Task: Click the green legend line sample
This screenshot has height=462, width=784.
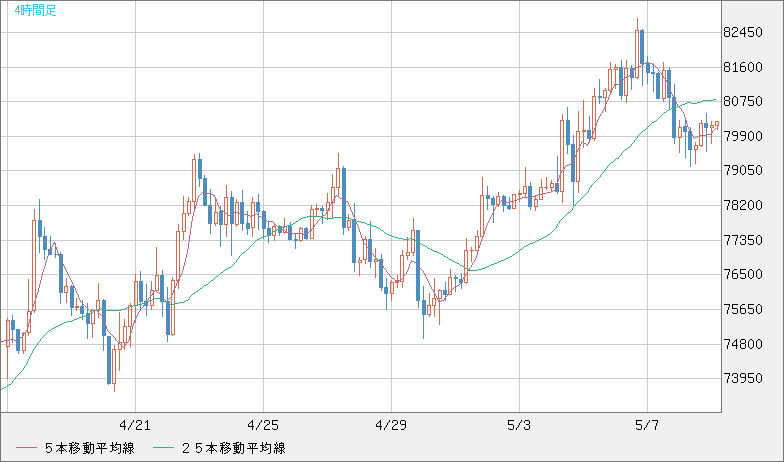Action: [164, 448]
